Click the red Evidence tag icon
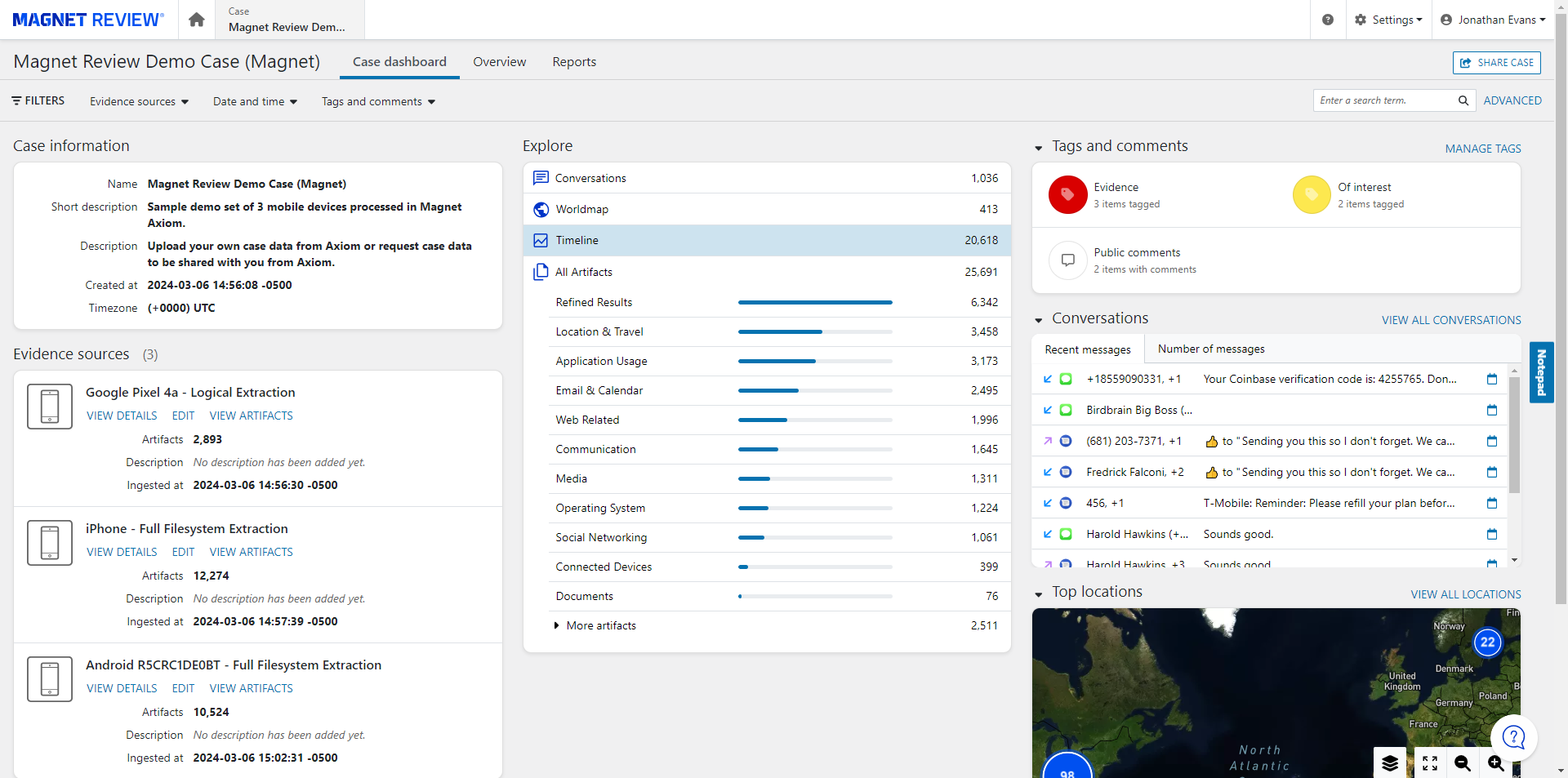This screenshot has width=1568, height=778. pyautogui.click(x=1067, y=195)
